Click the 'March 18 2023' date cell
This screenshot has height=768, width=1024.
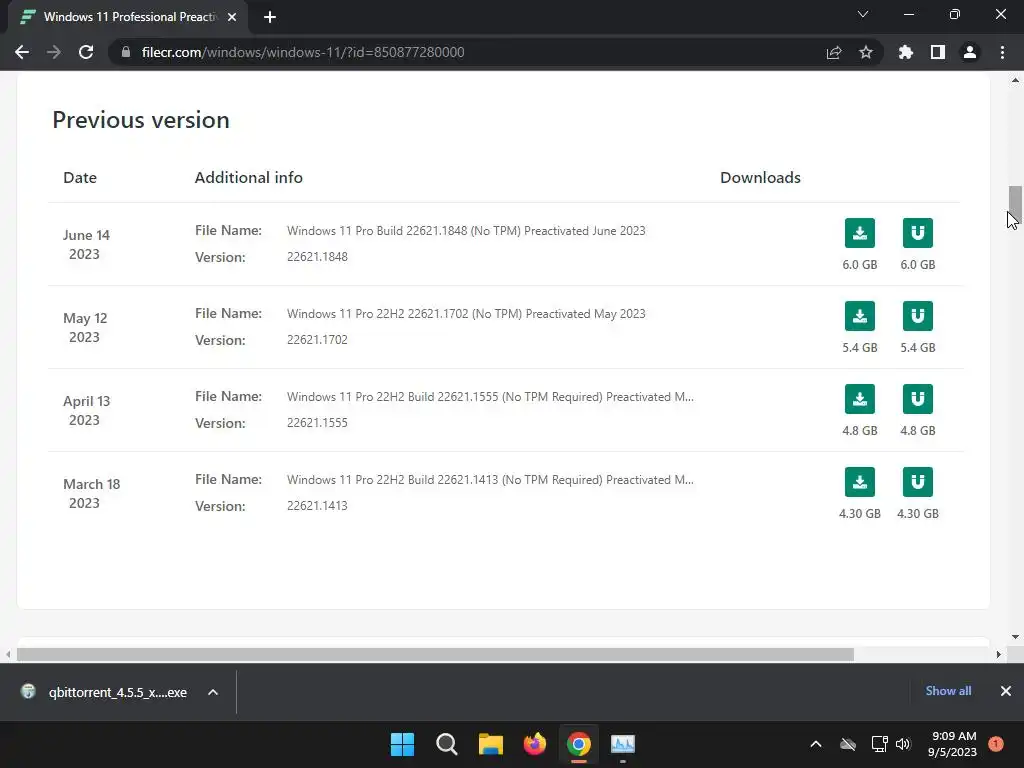tap(91, 493)
